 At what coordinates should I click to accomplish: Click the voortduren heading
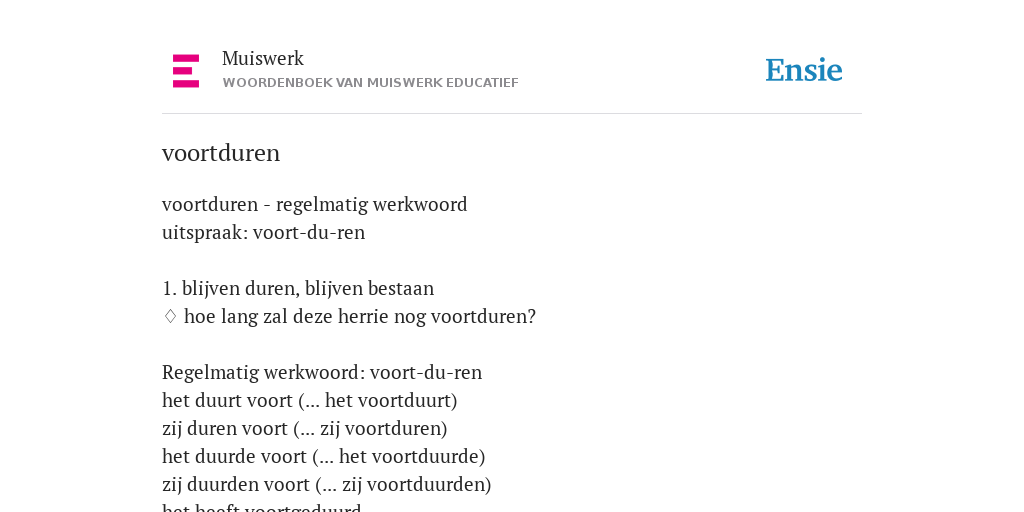click(221, 153)
